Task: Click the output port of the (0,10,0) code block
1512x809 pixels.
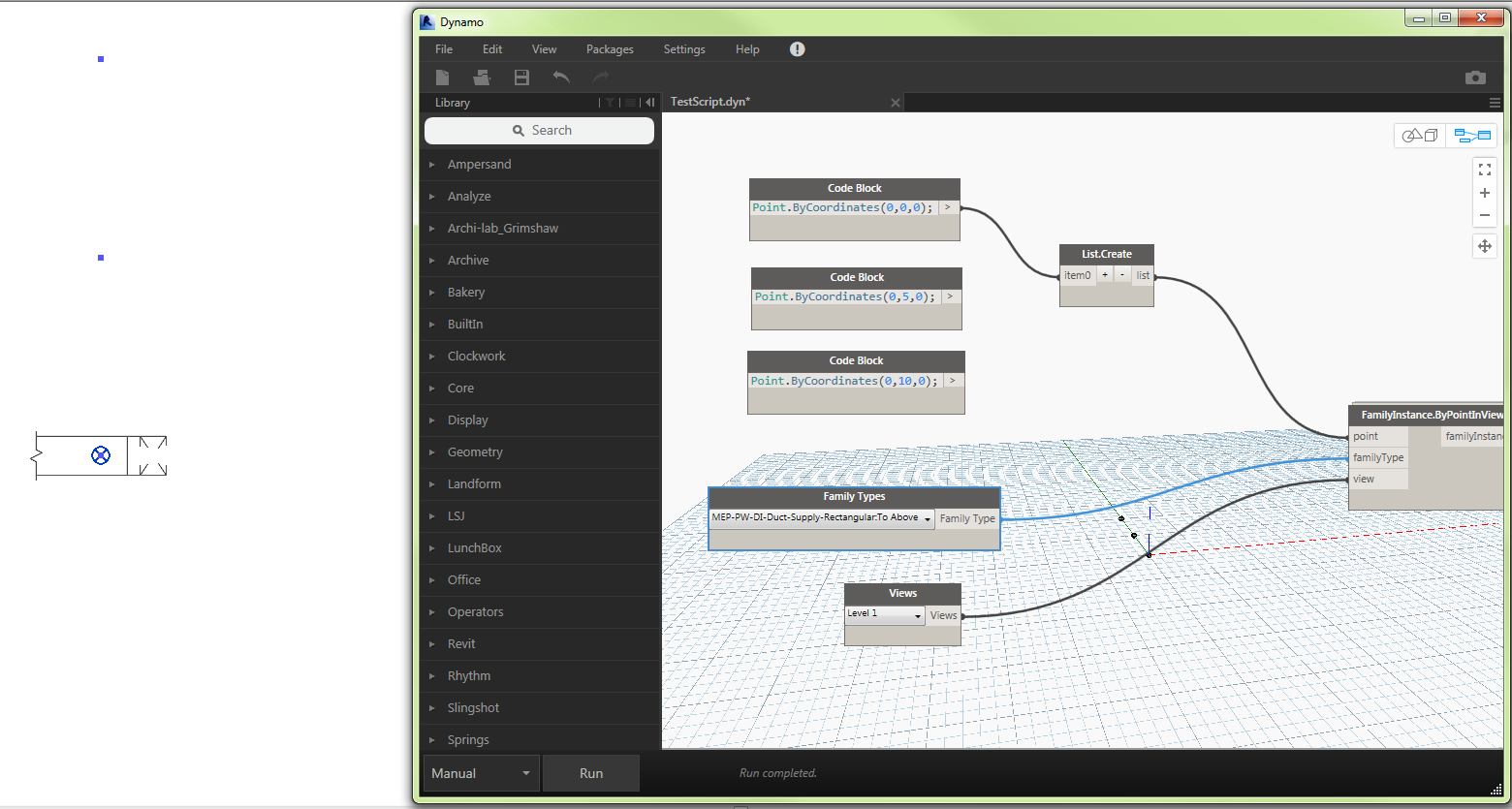Action: (x=954, y=381)
